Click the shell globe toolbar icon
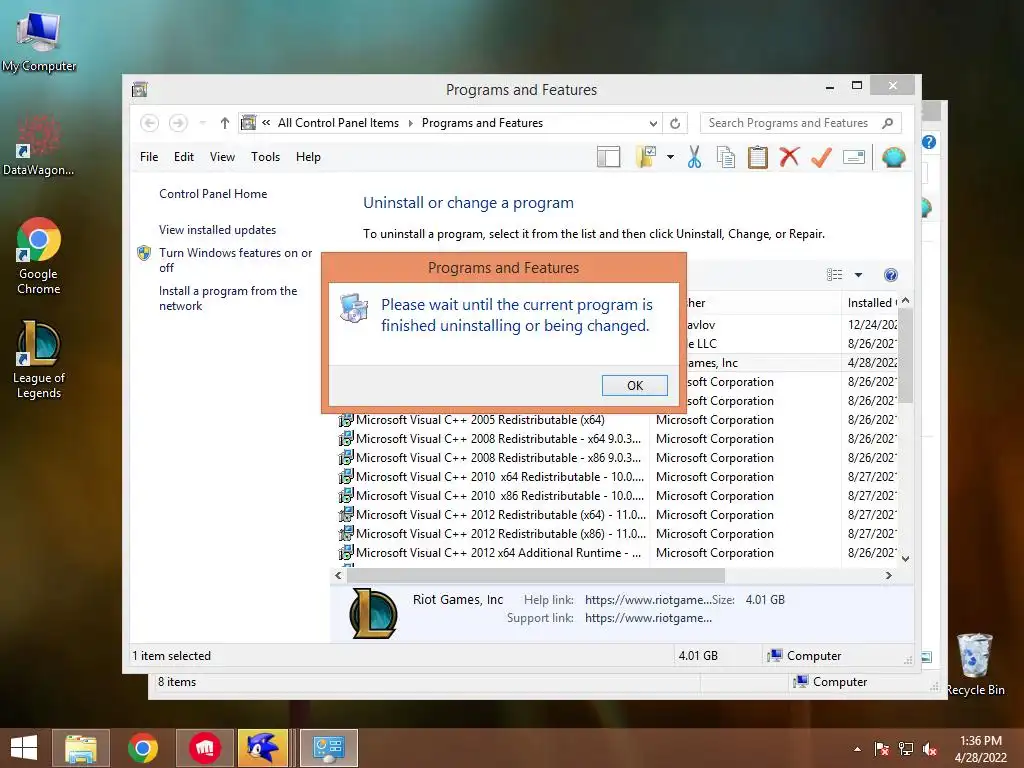Screen dimensions: 1024x768 [x=893, y=157]
